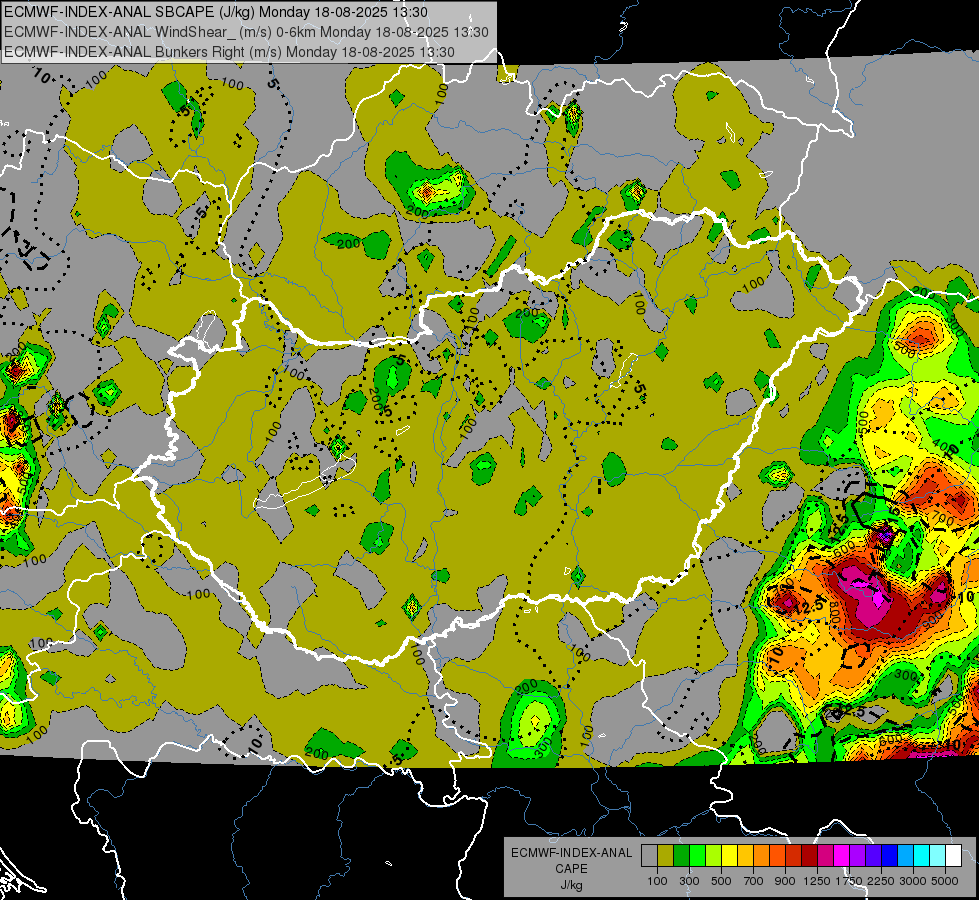Click the 3000 legend scale label
This screenshot has width=979, height=900.
coord(913,881)
